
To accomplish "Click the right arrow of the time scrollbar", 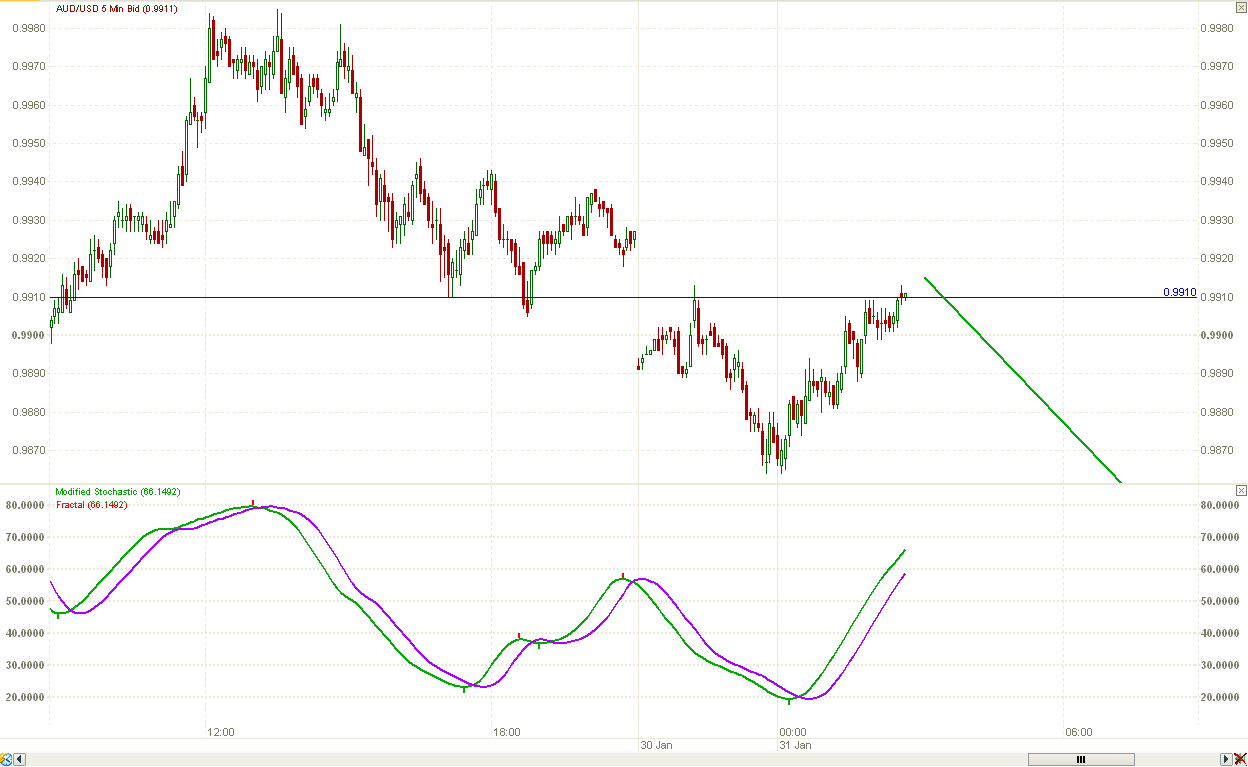I will point(1226,759).
